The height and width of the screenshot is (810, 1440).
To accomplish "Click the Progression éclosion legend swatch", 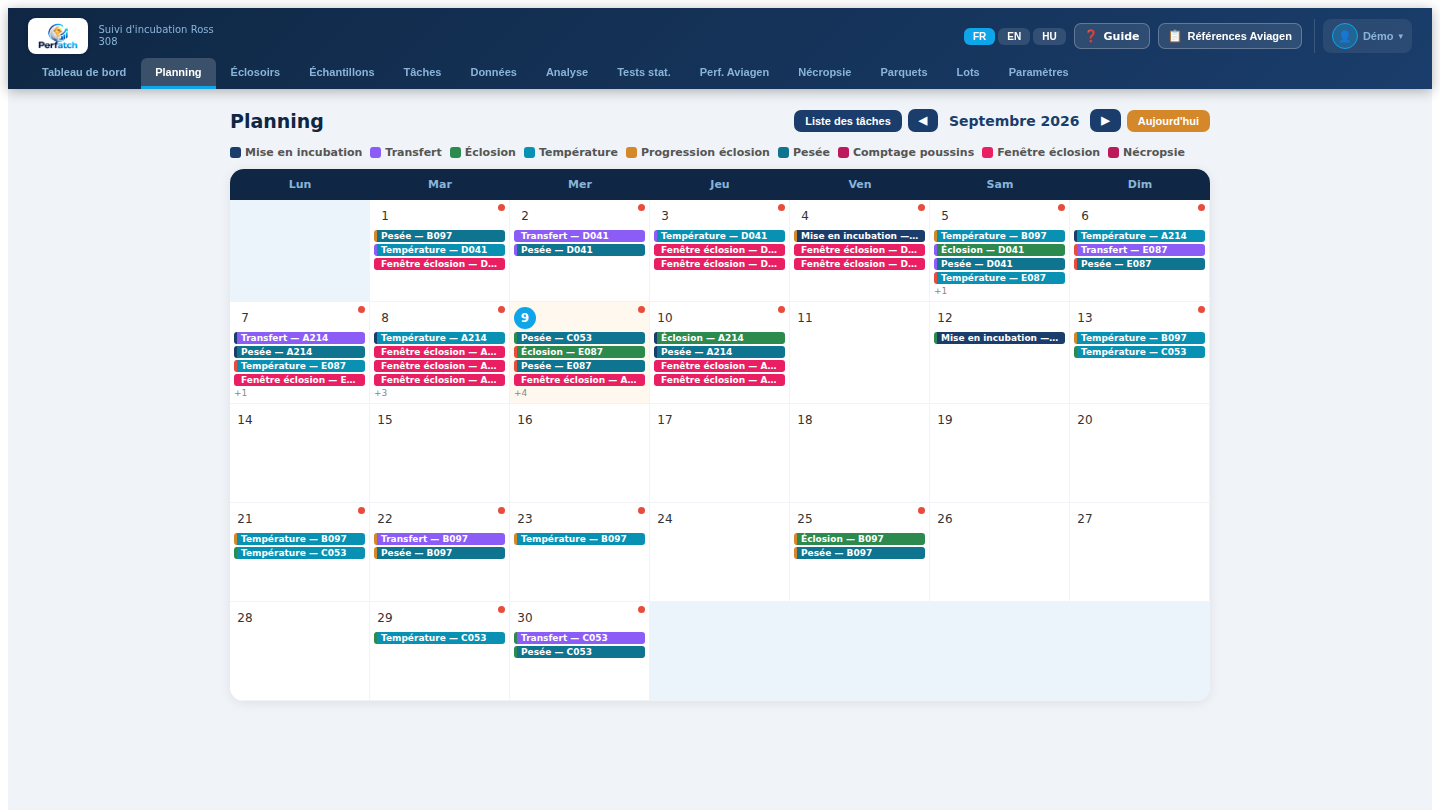I will pyautogui.click(x=632, y=153).
